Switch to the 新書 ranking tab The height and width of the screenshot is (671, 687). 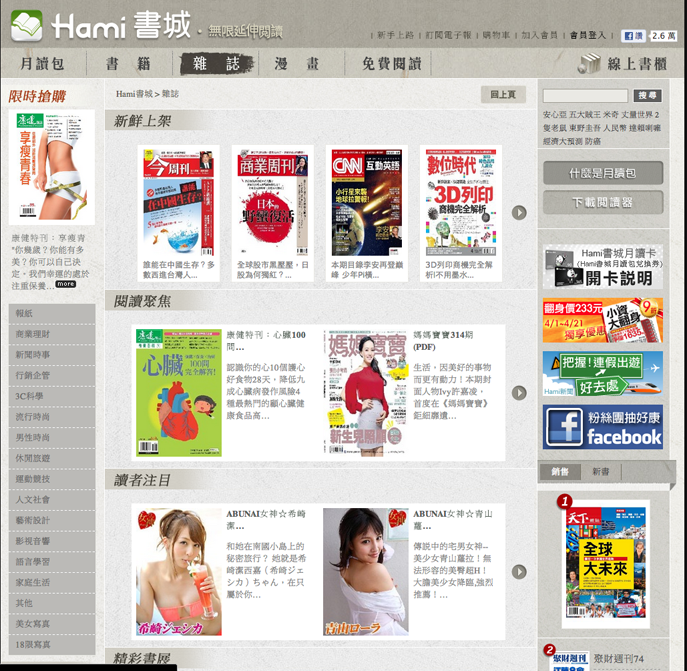[x=600, y=472]
